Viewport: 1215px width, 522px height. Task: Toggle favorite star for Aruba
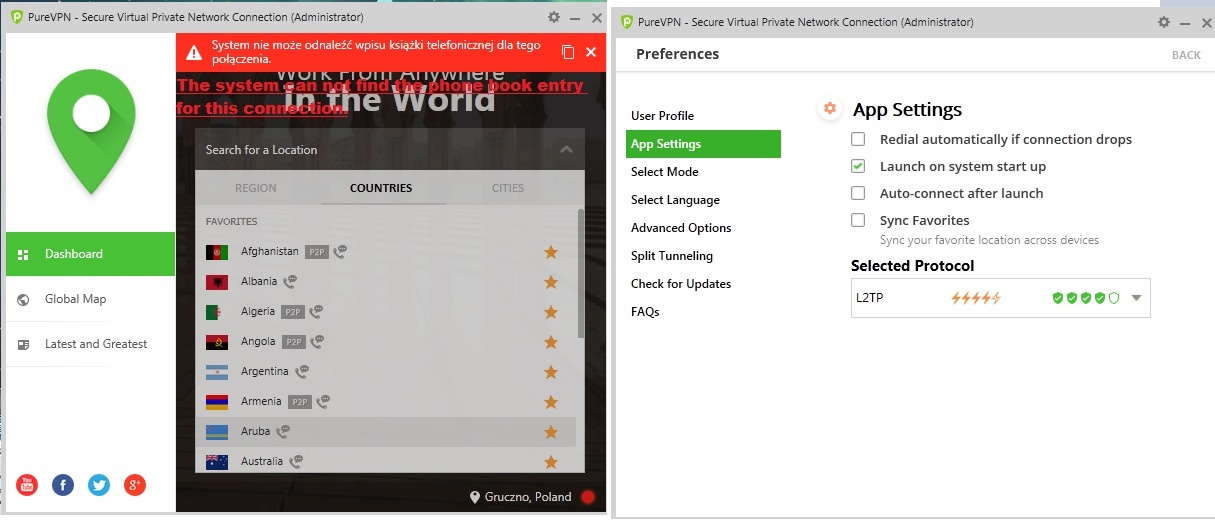point(550,432)
